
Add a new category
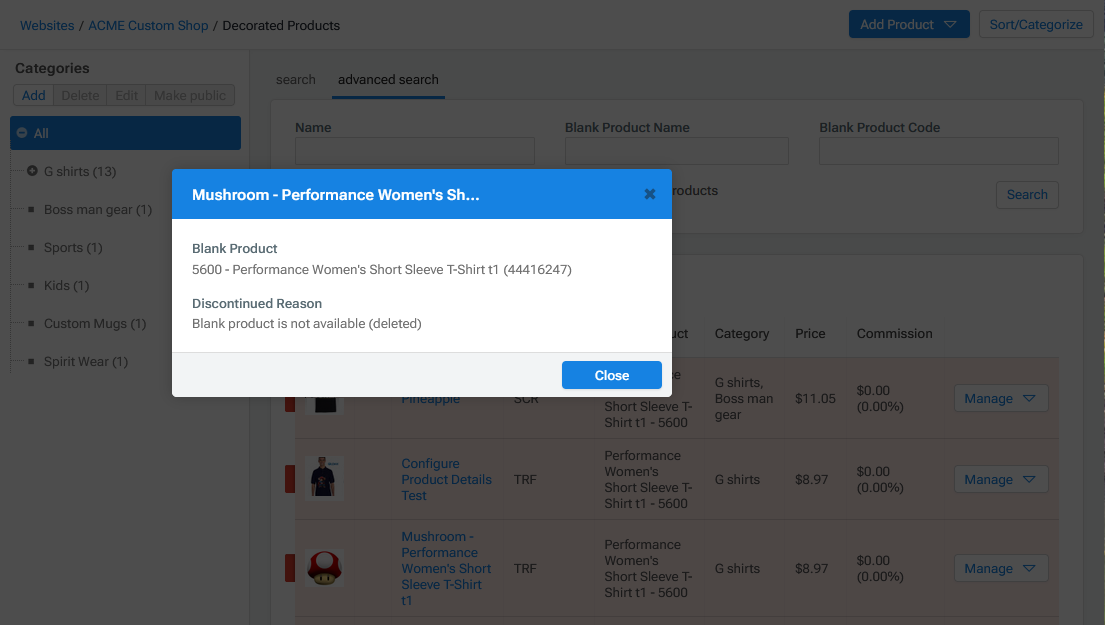tap(33, 95)
